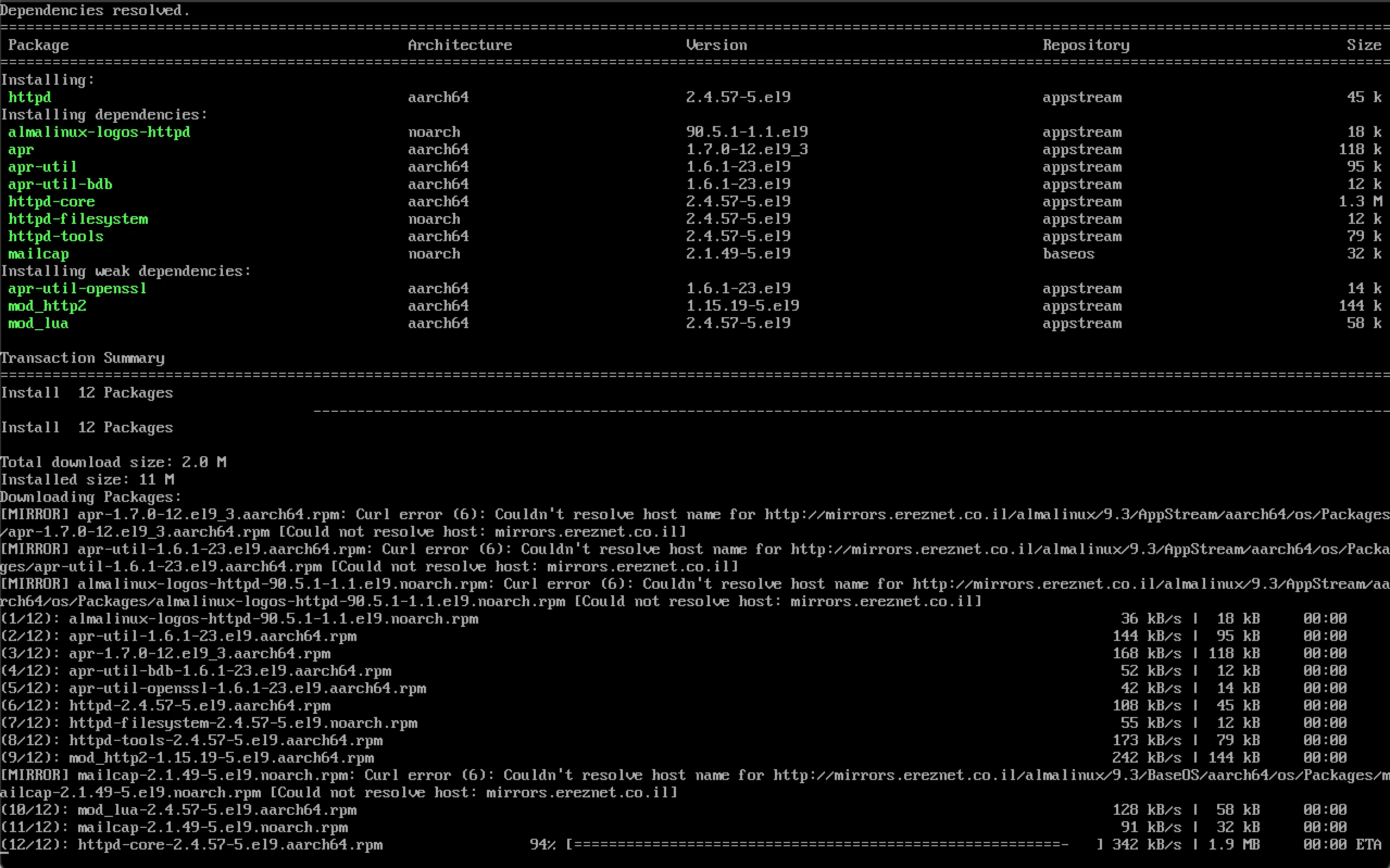Click the httpd-core download progress bar
The height and width of the screenshot is (868, 1390).
click(834, 845)
